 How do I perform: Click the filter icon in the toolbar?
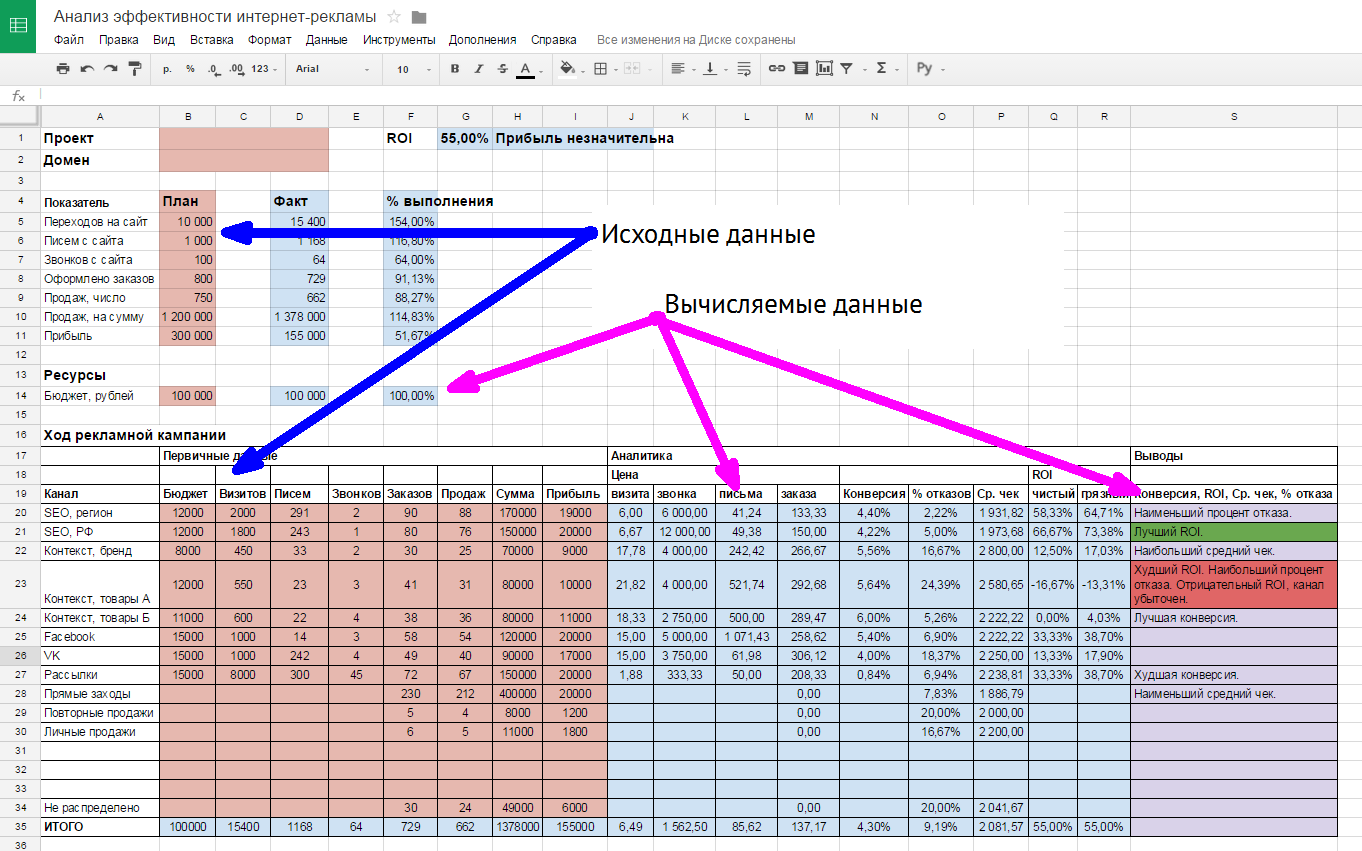tap(847, 69)
